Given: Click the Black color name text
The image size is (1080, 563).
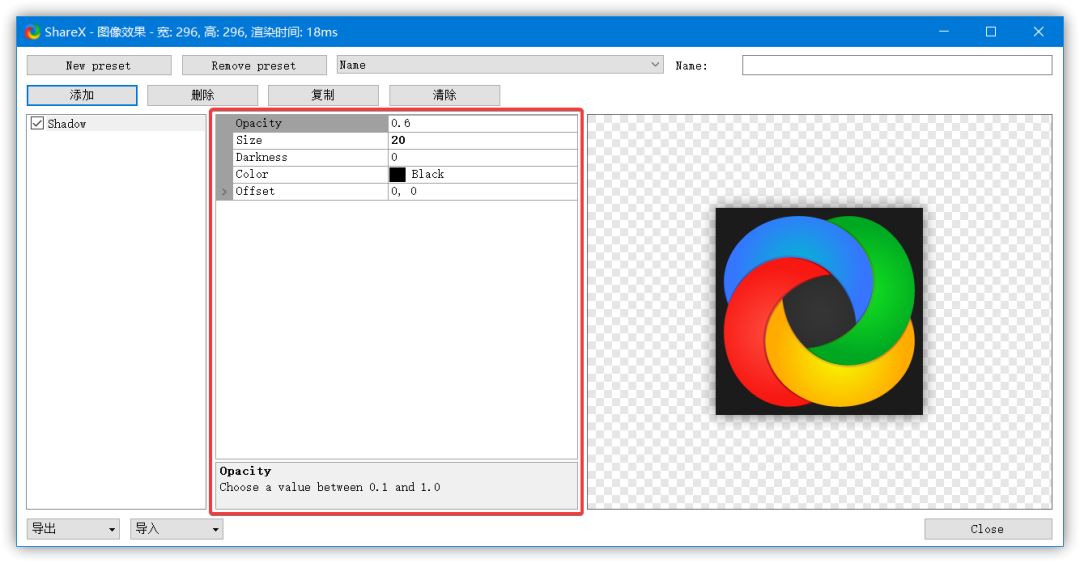Looking at the screenshot, I should [x=428, y=174].
